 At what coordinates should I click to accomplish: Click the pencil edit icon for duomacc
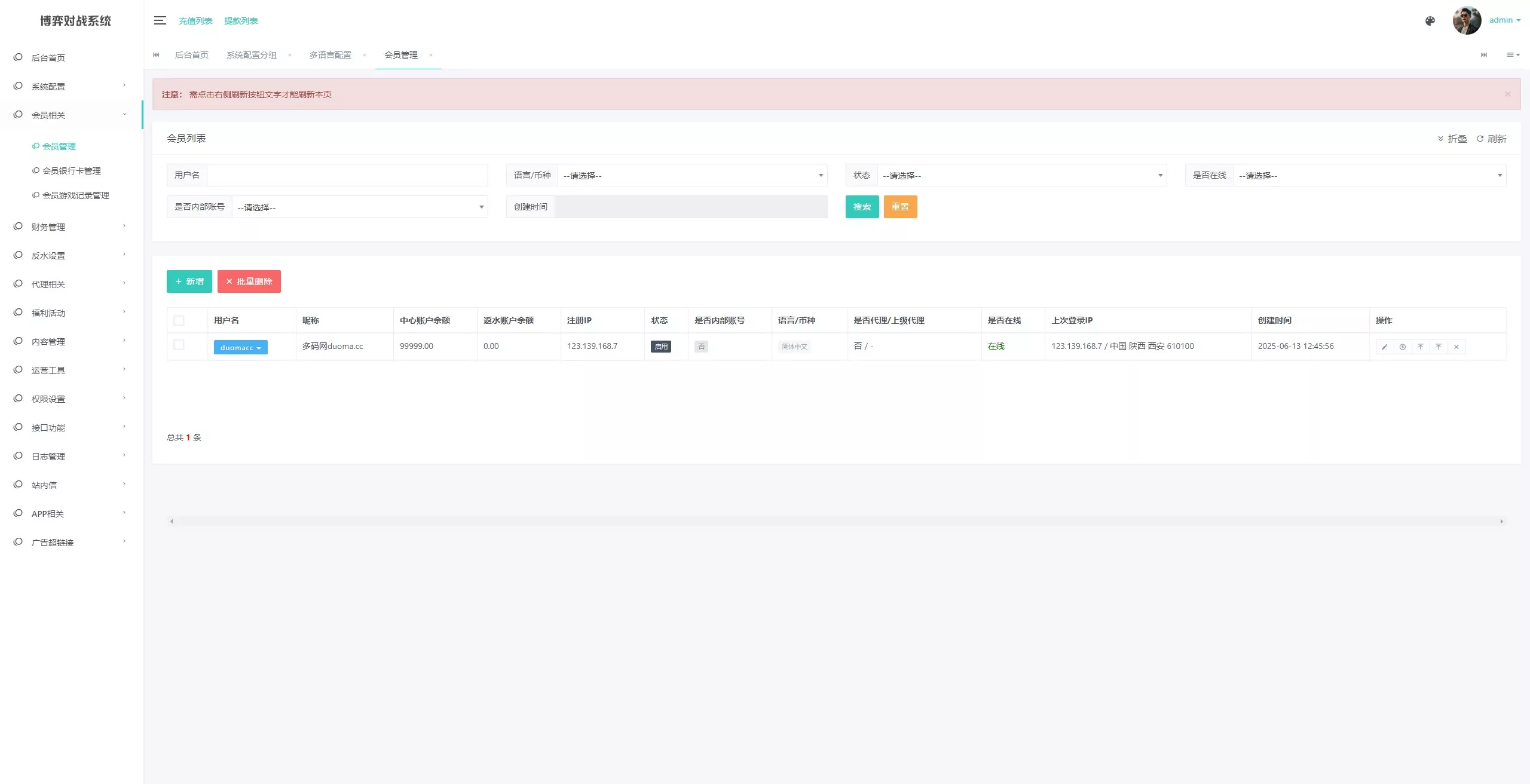point(1384,347)
